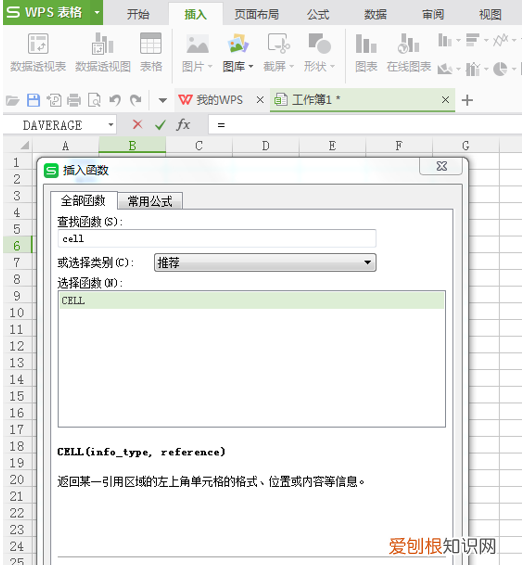Click the Open folder icon in quick toolbar
The image size is (522, 565).
(13, 100)
